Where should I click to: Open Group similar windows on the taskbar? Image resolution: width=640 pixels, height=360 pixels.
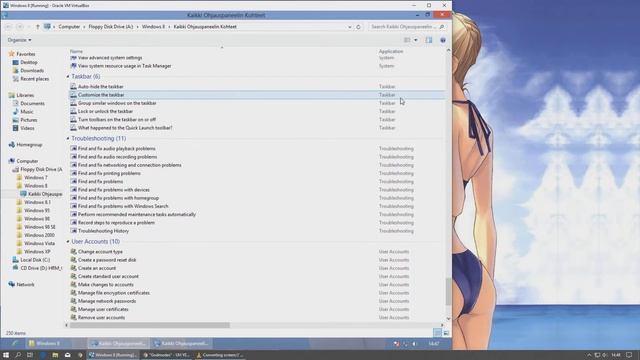click(117, 103)
